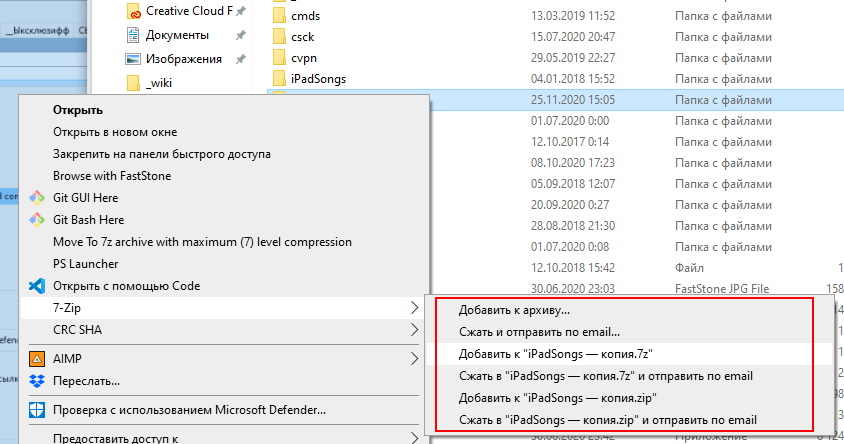Click the Git GUI Here icon

pyautogui.click(x=37, y=198)
